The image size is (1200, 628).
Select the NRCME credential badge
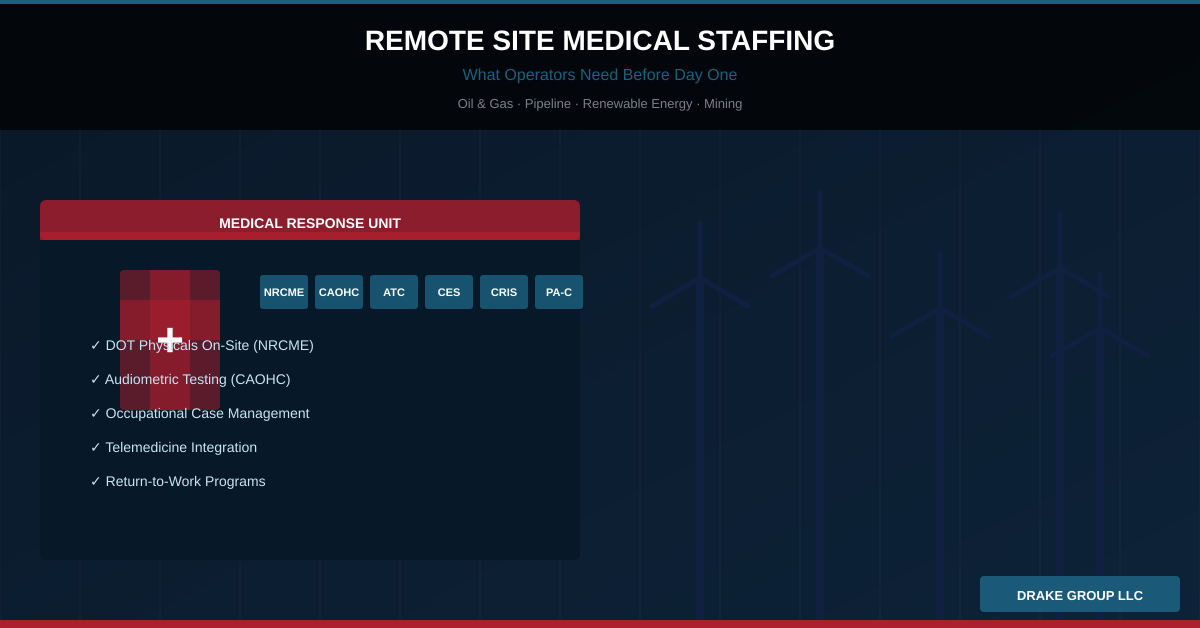coord(284,292)
